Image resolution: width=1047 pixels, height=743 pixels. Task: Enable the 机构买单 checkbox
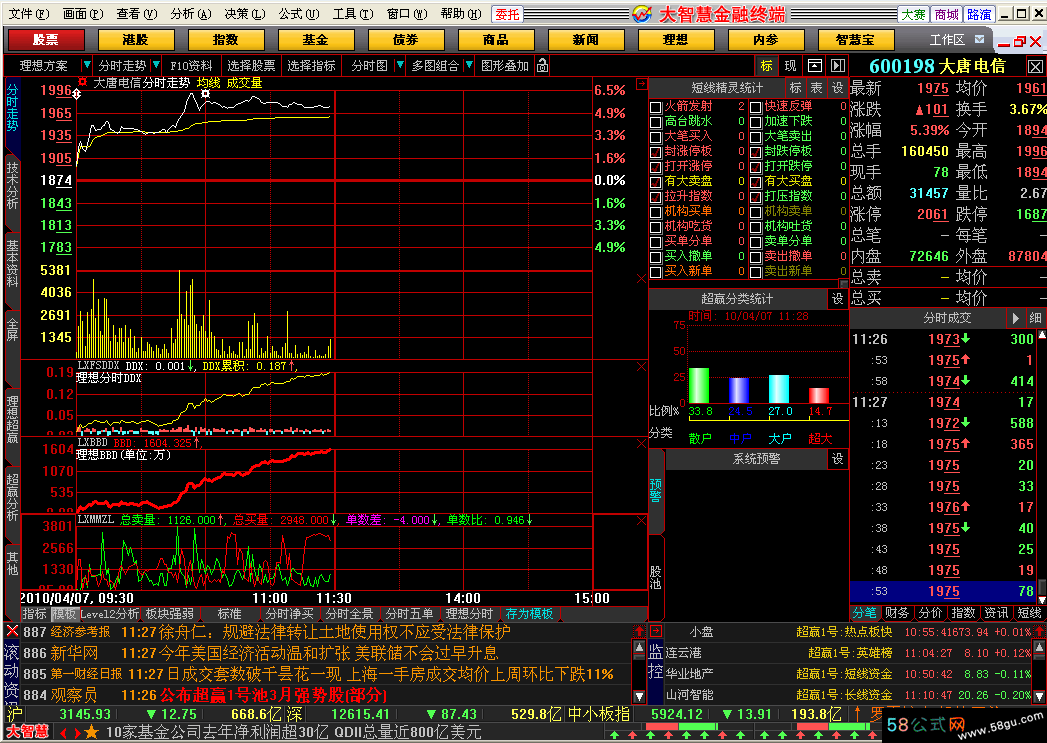click(x=656, y=212)
